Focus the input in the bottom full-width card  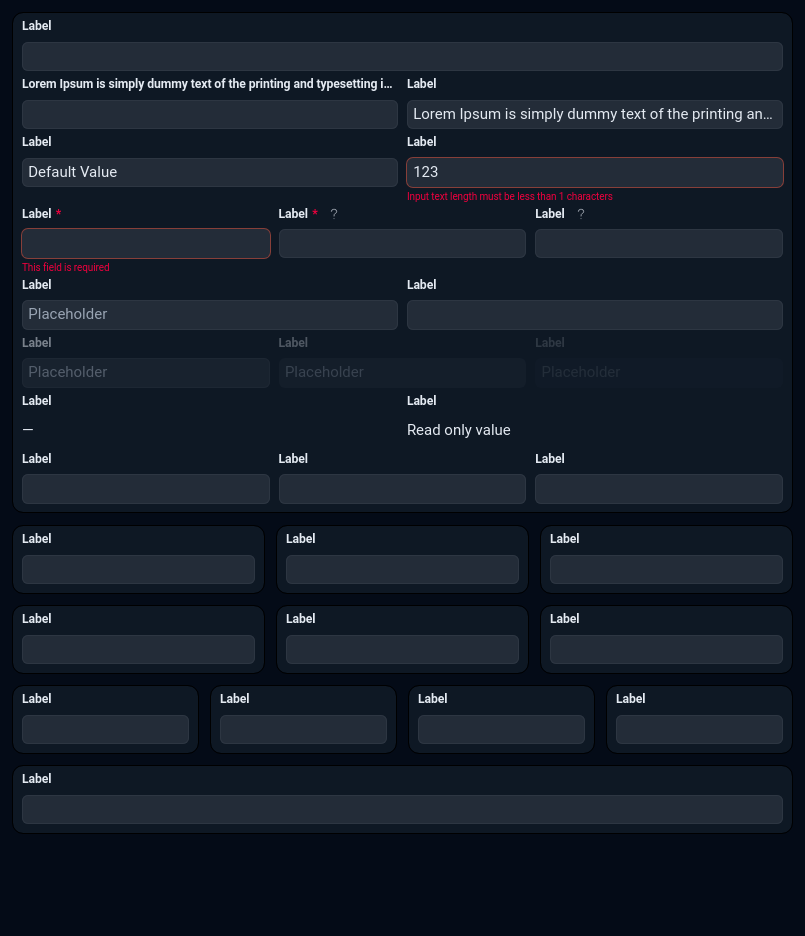click(402, 810)
